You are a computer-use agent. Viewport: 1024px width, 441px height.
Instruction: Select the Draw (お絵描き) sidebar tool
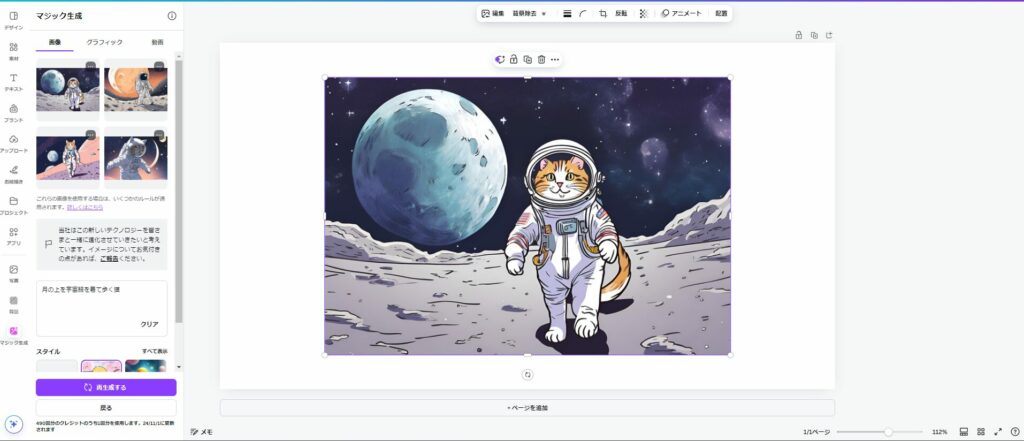pyautogui.click(x=14, y=174)
